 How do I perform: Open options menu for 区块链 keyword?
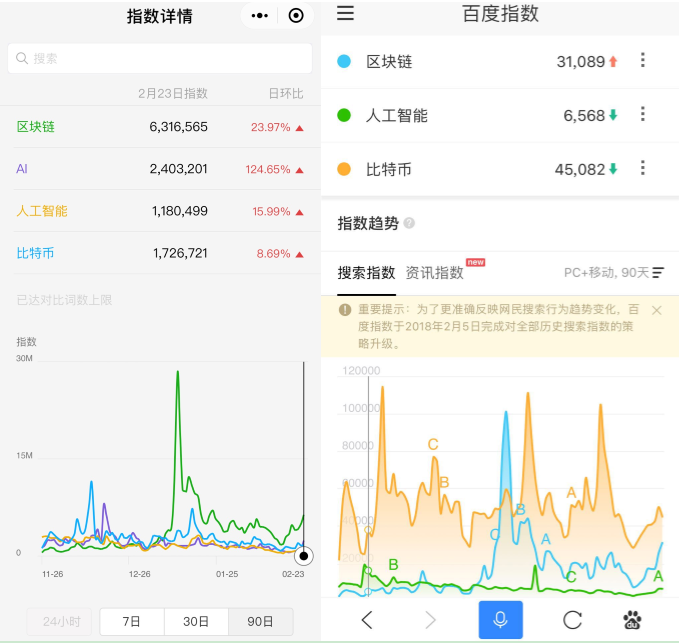click(643, 60)
